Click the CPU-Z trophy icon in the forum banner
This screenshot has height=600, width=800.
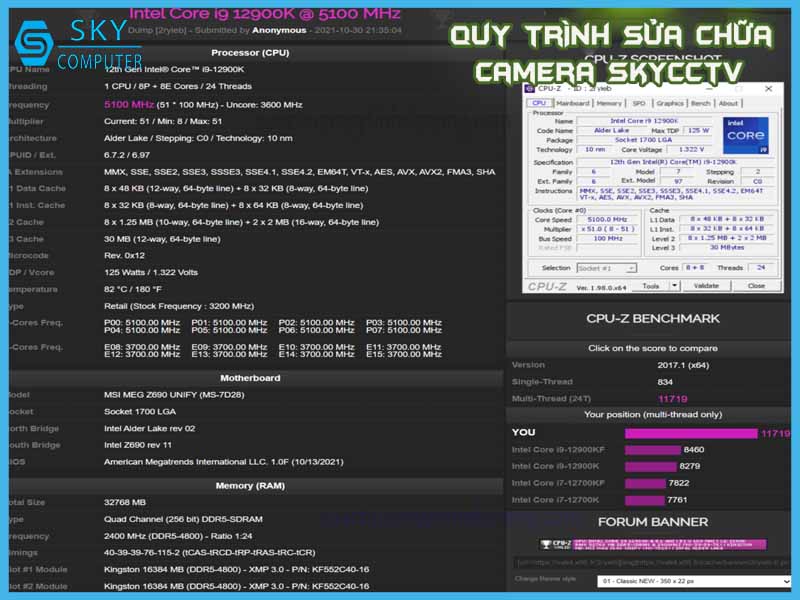click(546, 544)
